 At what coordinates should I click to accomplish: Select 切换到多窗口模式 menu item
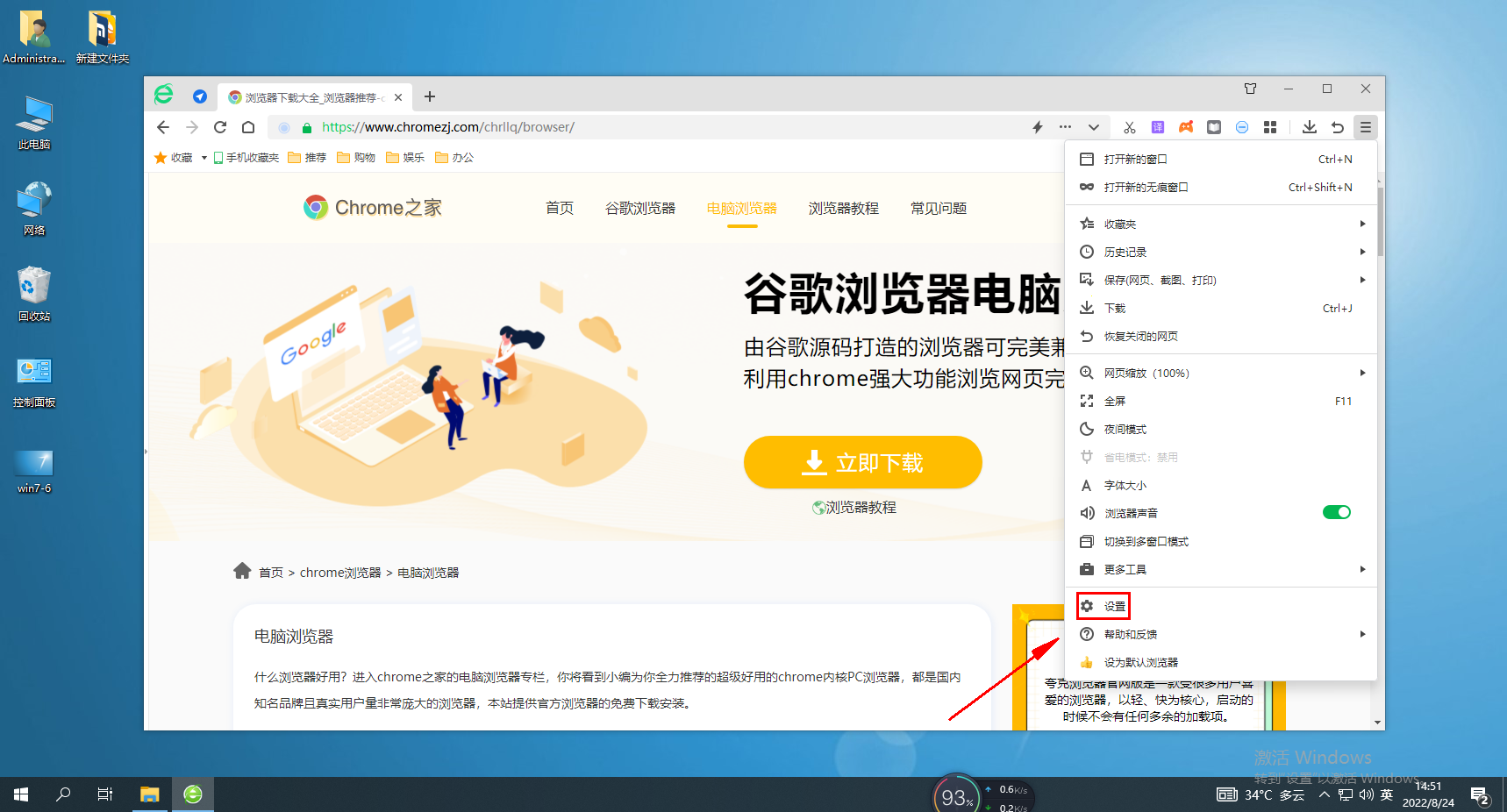click(1221, 542)
